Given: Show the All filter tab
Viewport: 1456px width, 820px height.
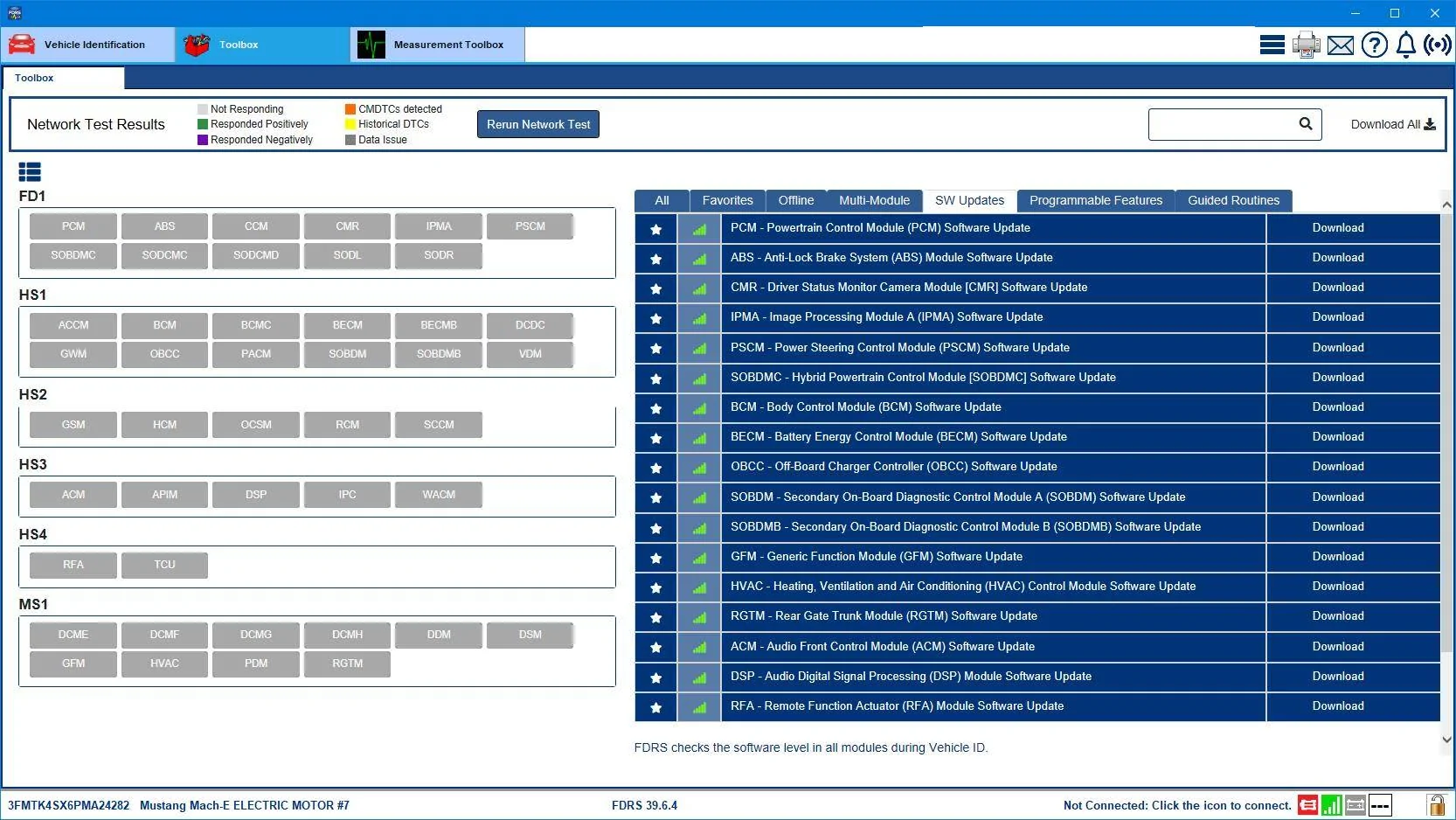Looking at the screenshot, I should 662,200.
